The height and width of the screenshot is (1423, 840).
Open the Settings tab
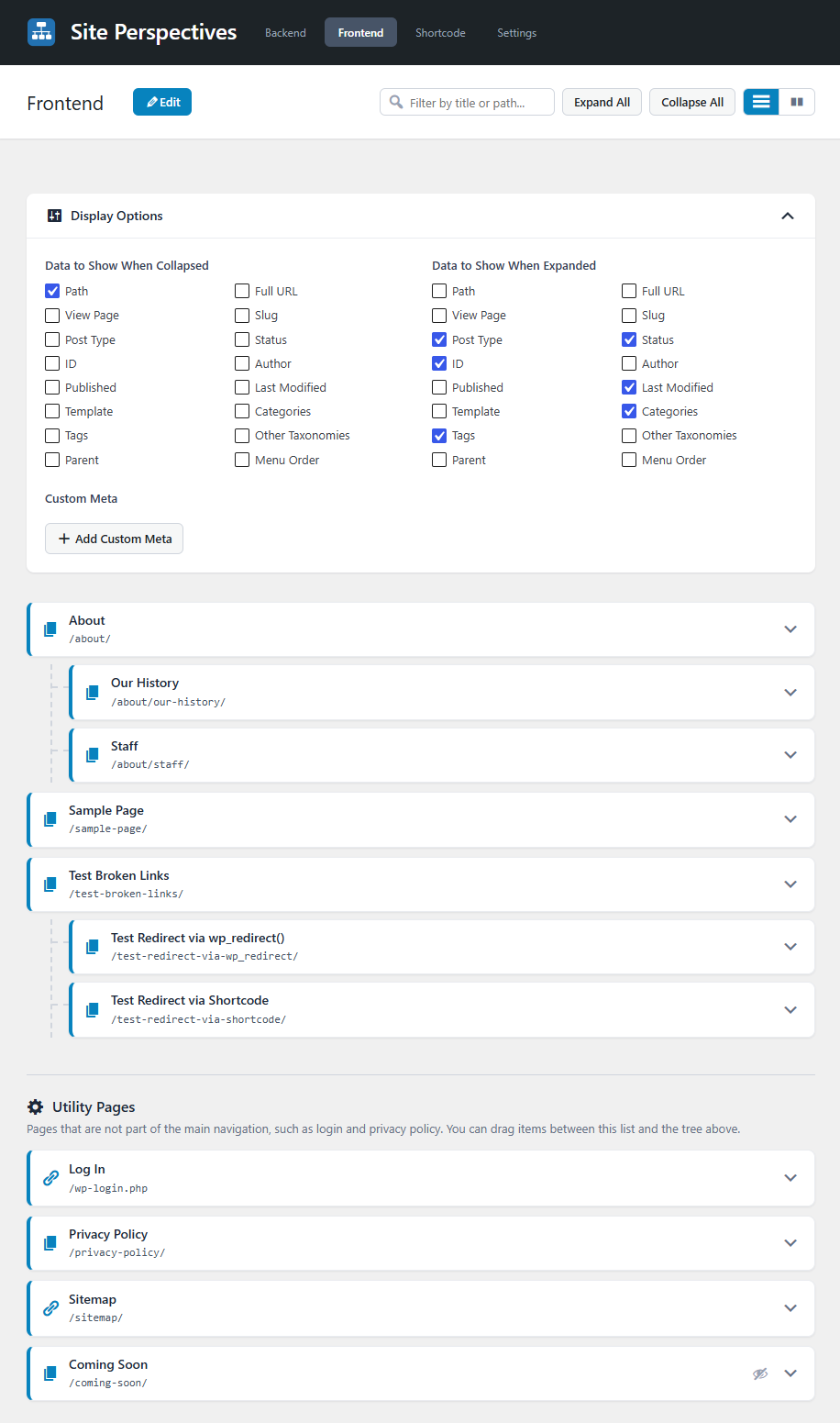pyautogui.click(x=517, y=32)
